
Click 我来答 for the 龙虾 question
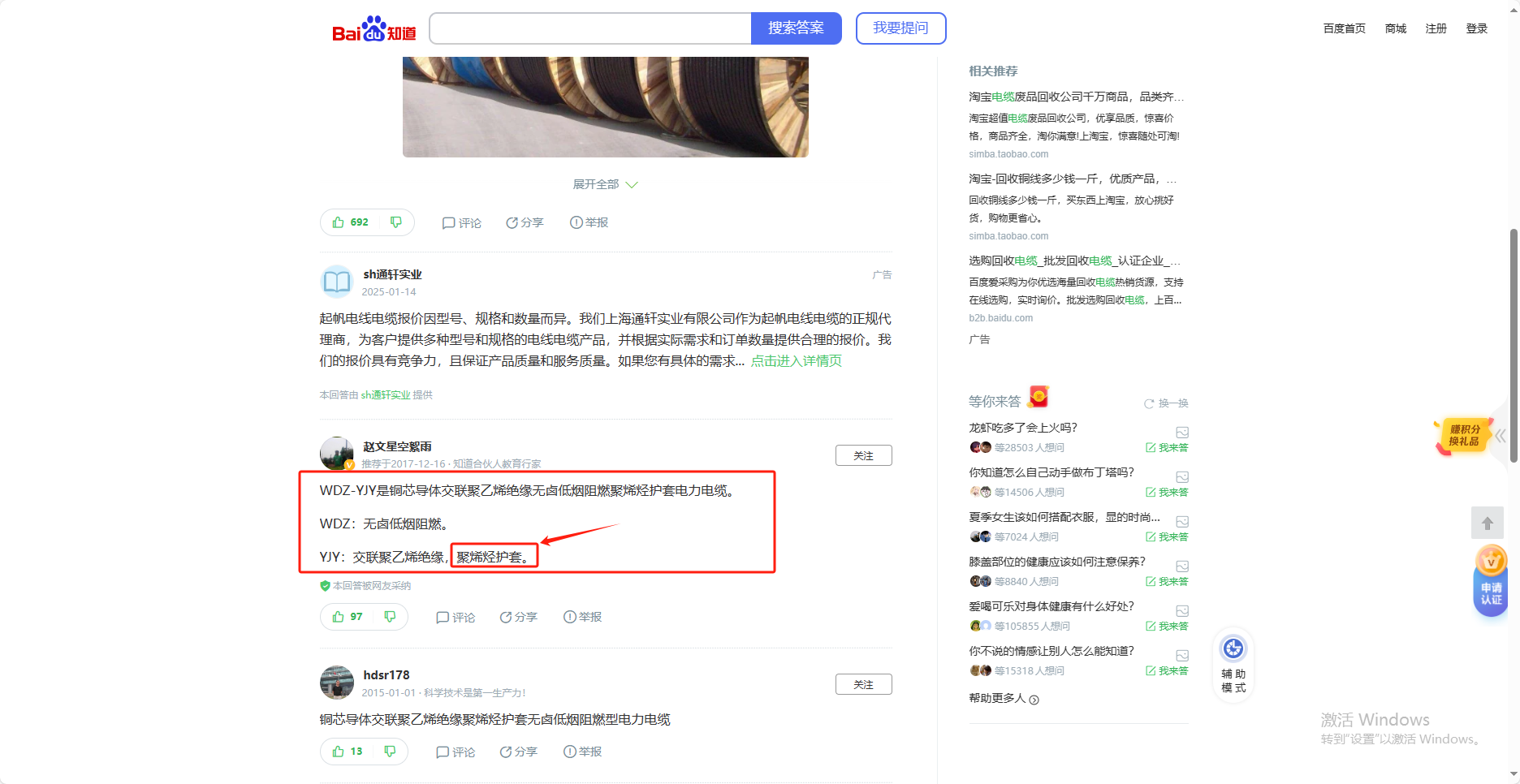coord(1167,448)
